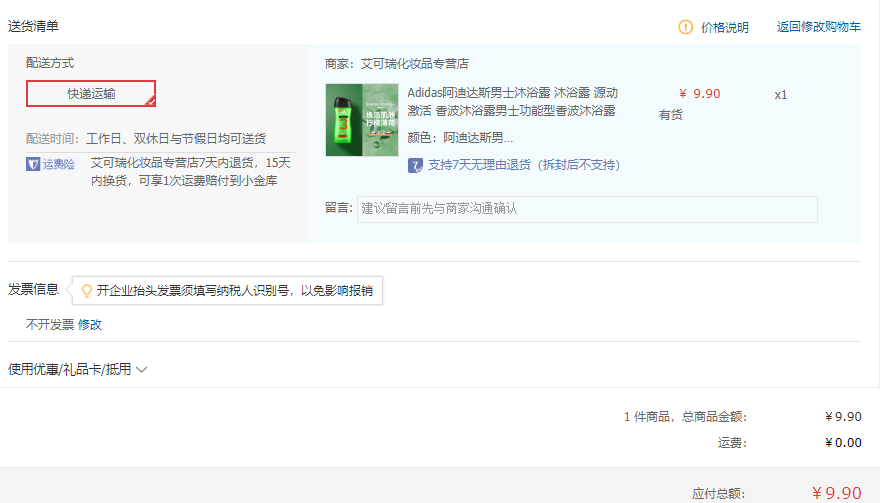Viewport: 891px width, 503px height.
Task: Click the 7-day return badge icon
Action: tap(415, 165)
